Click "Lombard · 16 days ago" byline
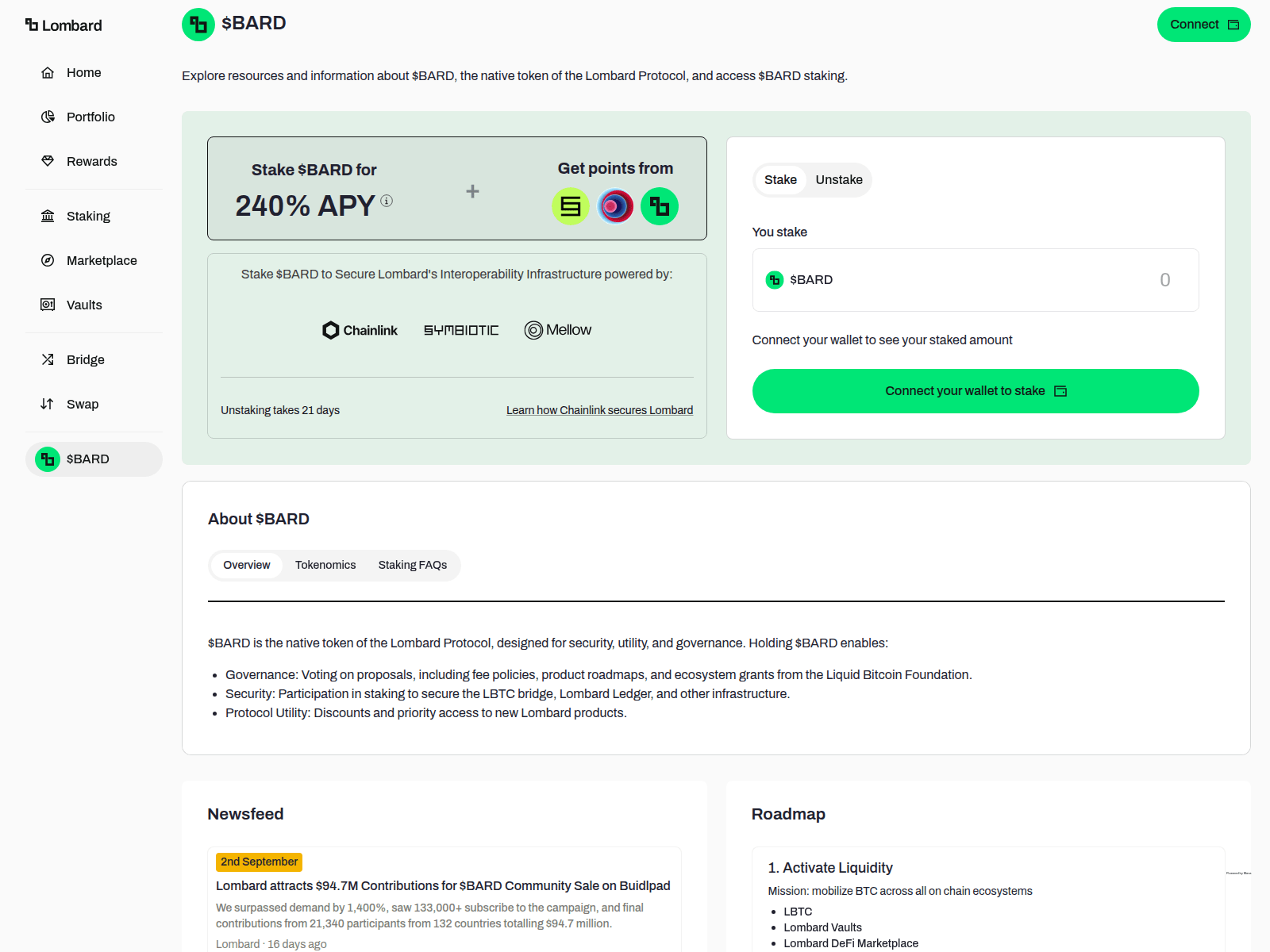 [x=271, y=944]
